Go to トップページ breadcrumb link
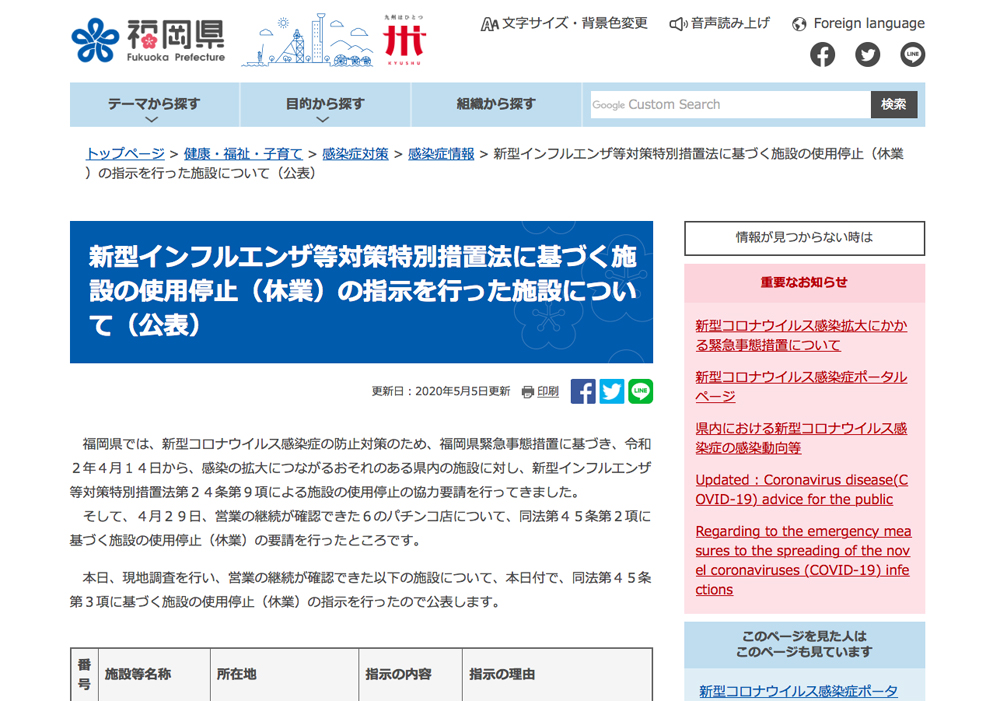The height and width of the screenshot is (701, 1000). 125,154
